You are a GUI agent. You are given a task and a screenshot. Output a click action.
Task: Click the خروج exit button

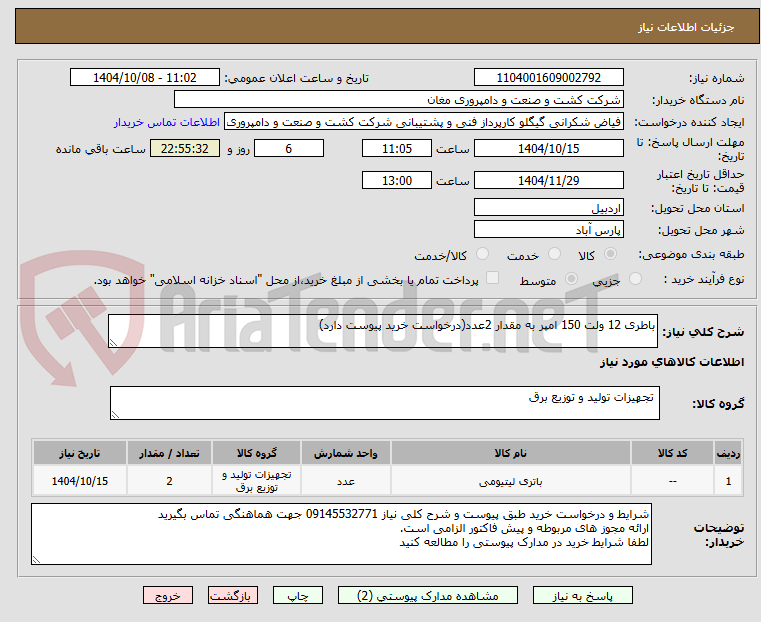click(x=168, y=595)
